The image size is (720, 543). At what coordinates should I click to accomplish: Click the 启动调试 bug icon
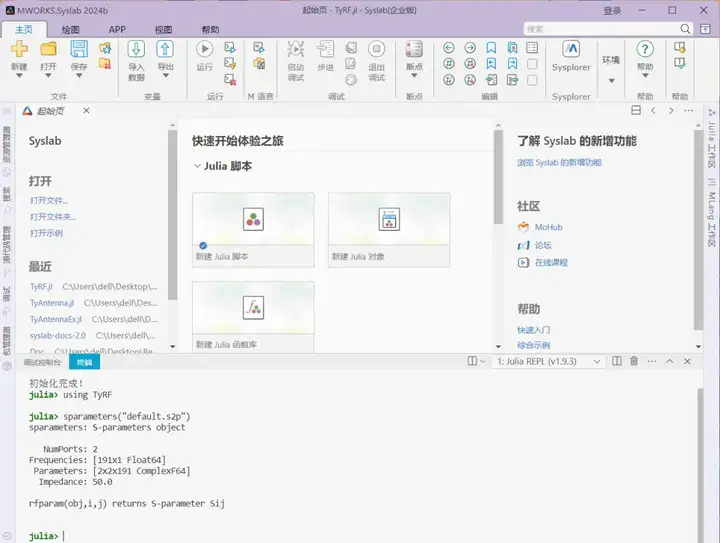tap(296, 49)
